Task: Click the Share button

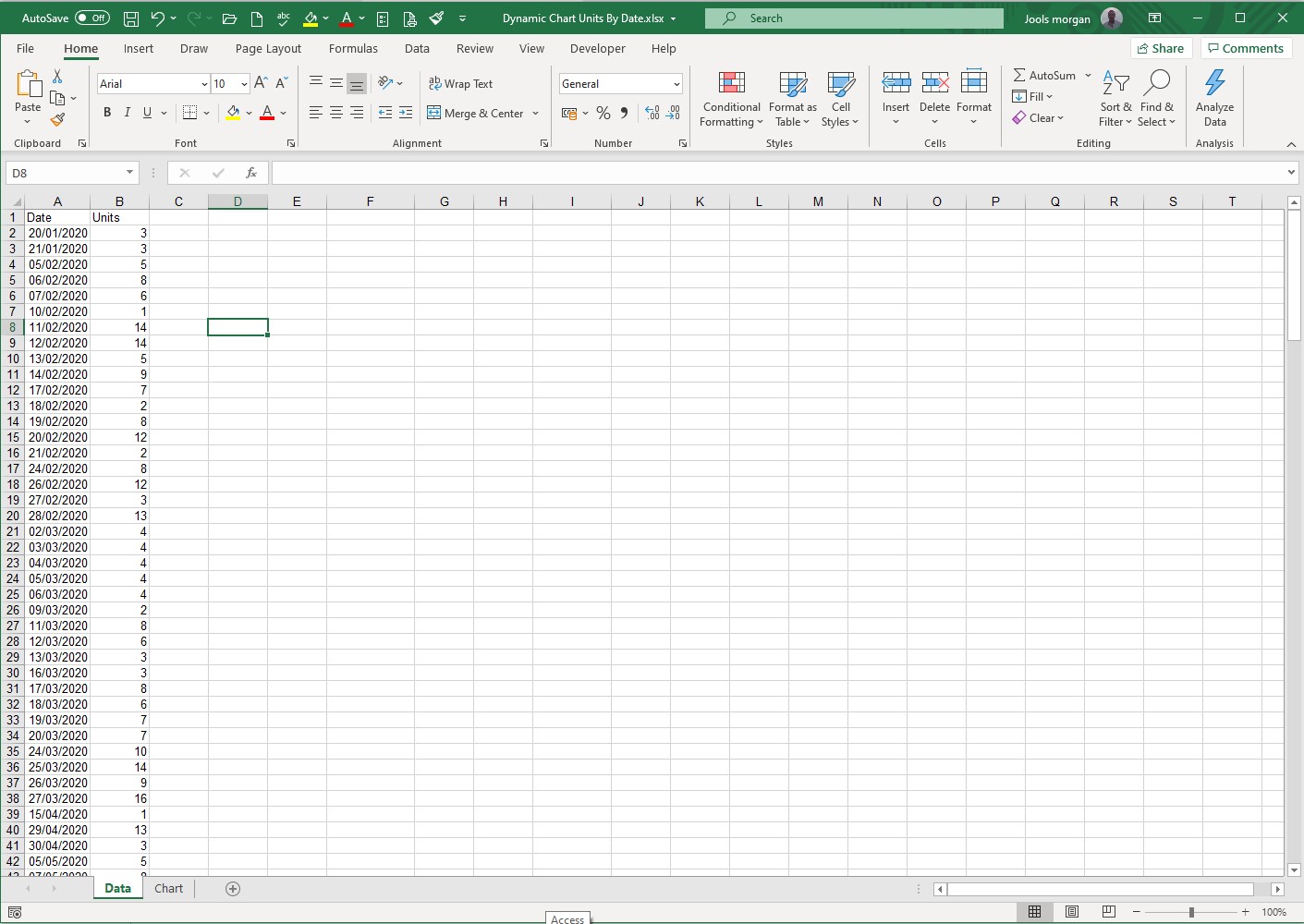Action: [1161, 49]
